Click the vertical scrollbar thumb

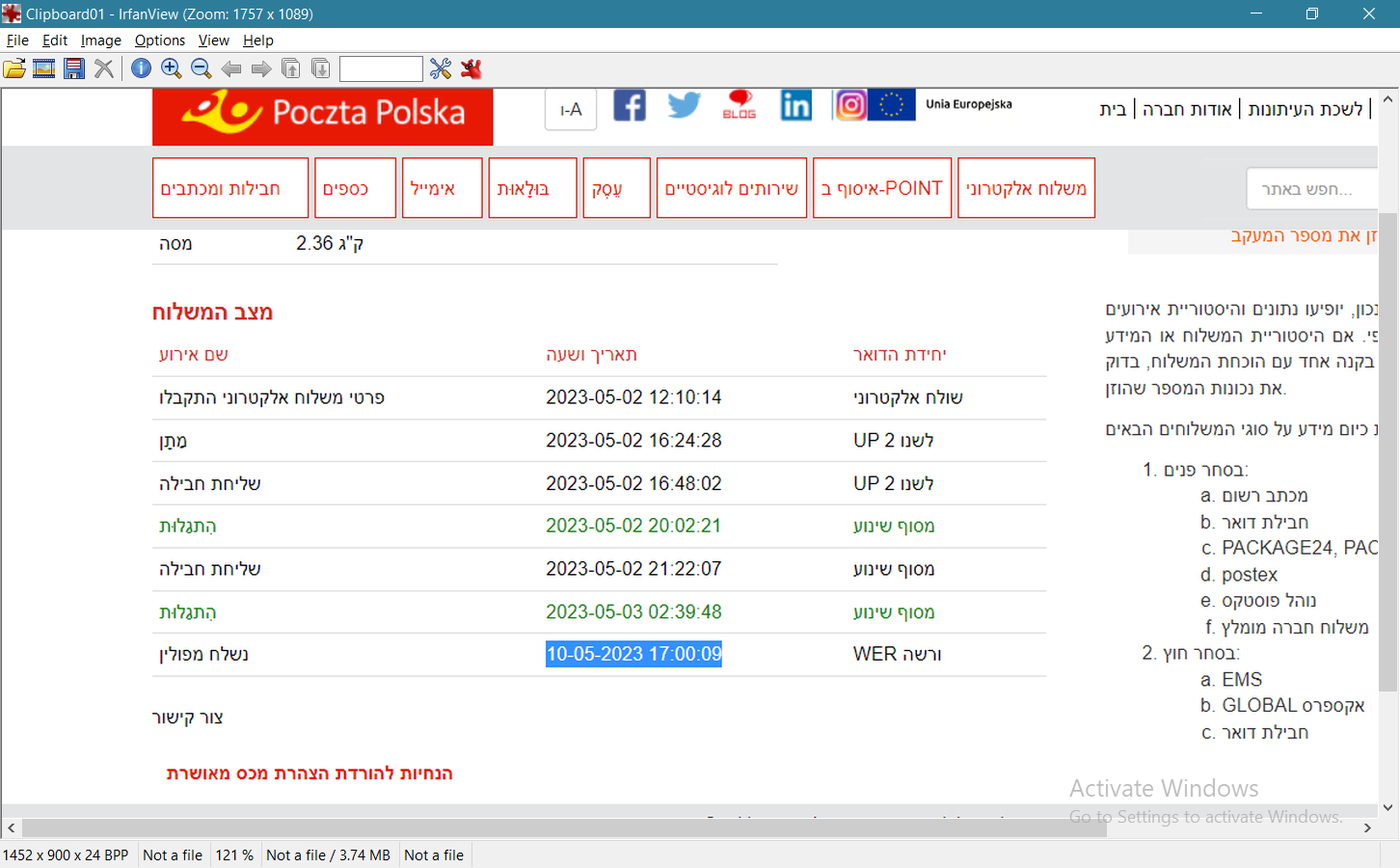point(1388,451)
